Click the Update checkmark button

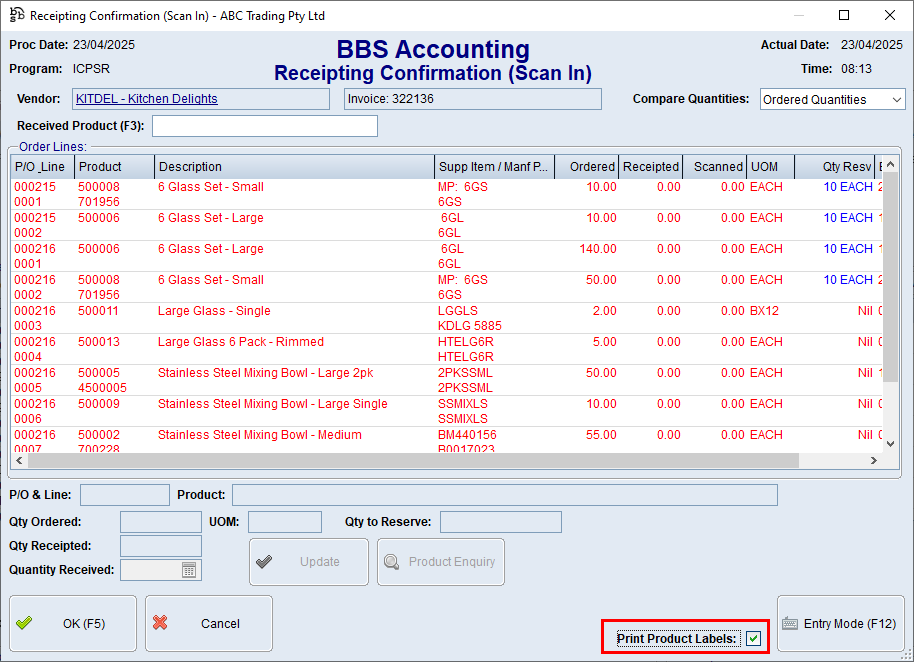click(308, 562)
